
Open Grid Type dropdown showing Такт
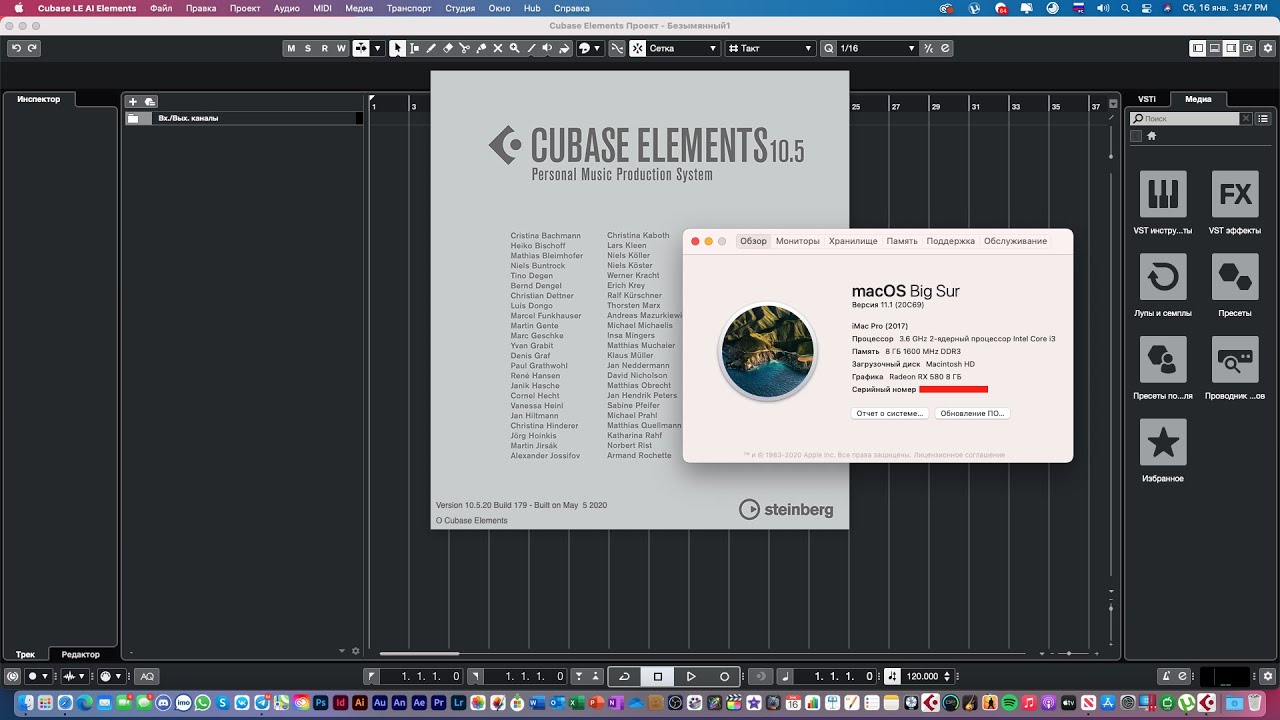click(770, 48)
